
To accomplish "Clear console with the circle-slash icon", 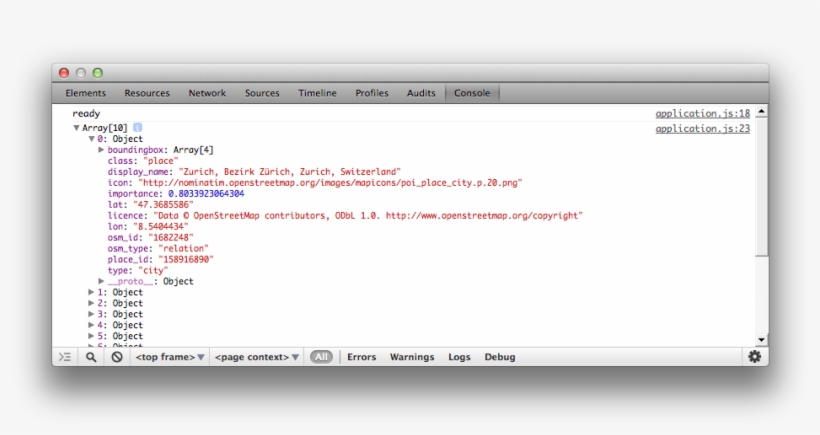I will point(117,357).
